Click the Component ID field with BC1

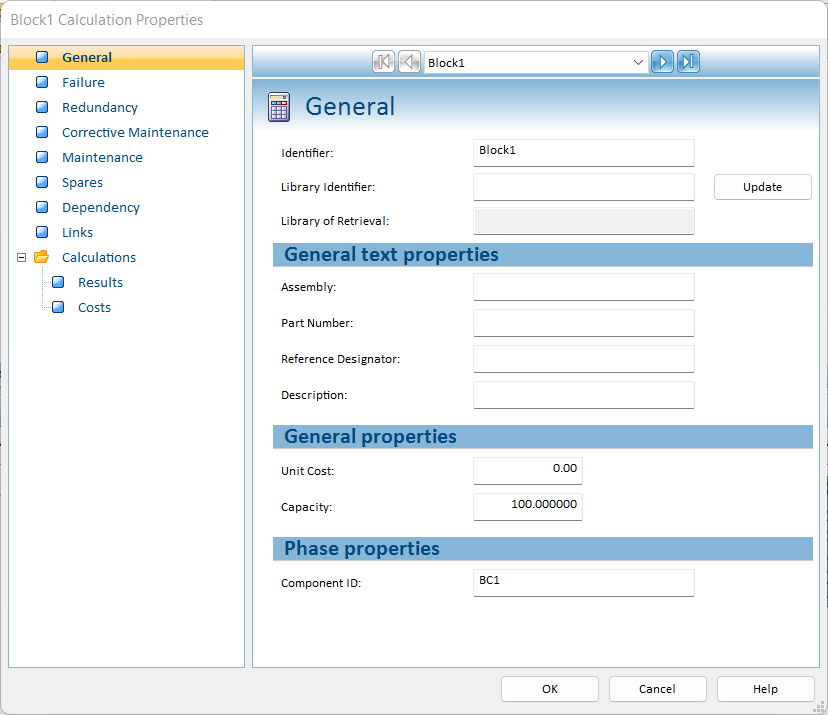584,583
